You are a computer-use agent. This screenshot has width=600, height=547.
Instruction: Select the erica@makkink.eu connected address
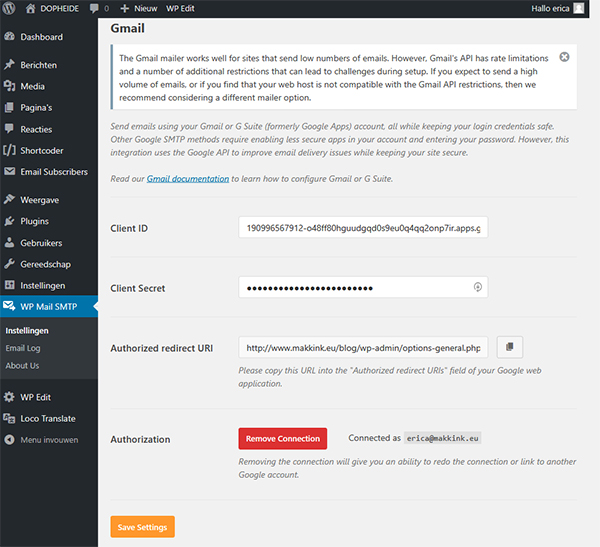pos(442,438)
